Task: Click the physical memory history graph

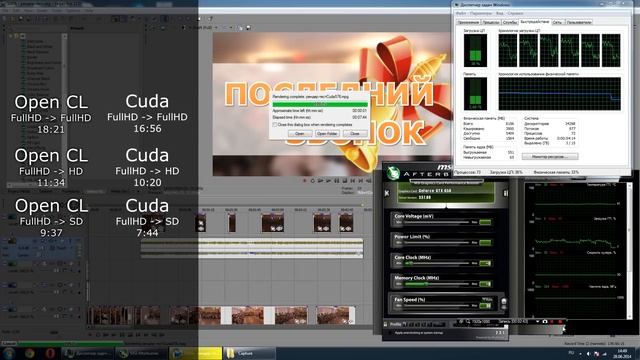Action: 560,94
